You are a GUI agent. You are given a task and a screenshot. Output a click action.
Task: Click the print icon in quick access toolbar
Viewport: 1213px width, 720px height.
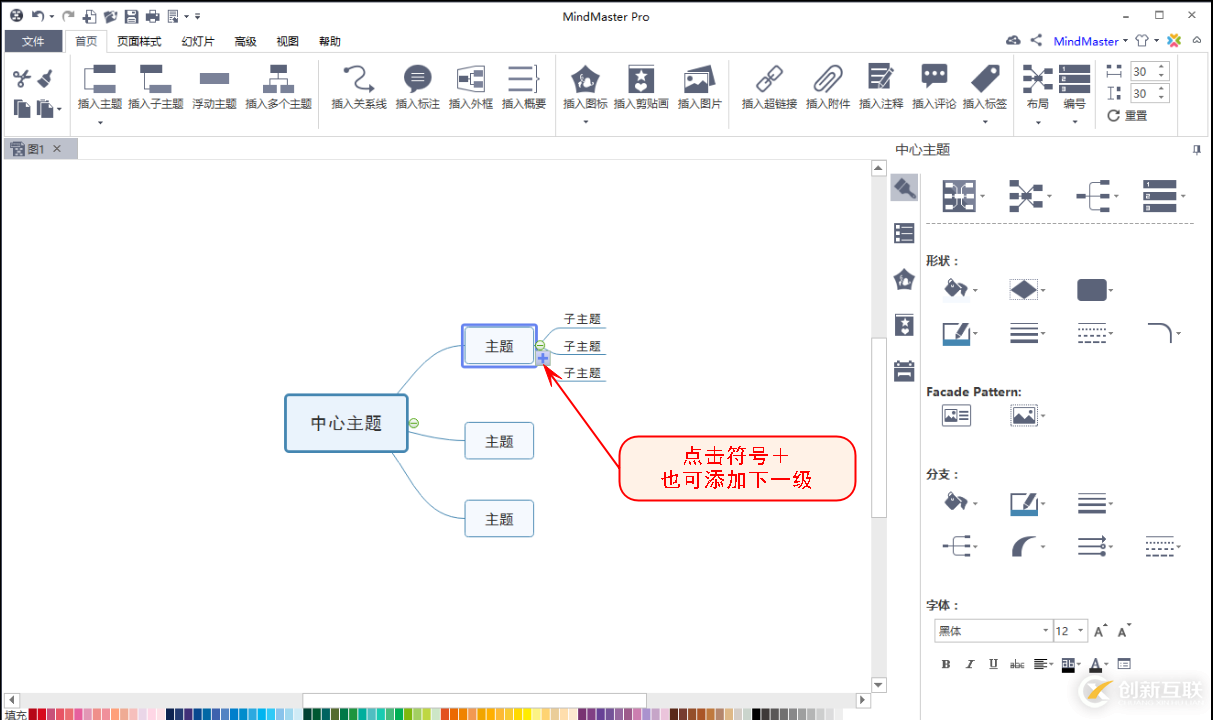152,16
